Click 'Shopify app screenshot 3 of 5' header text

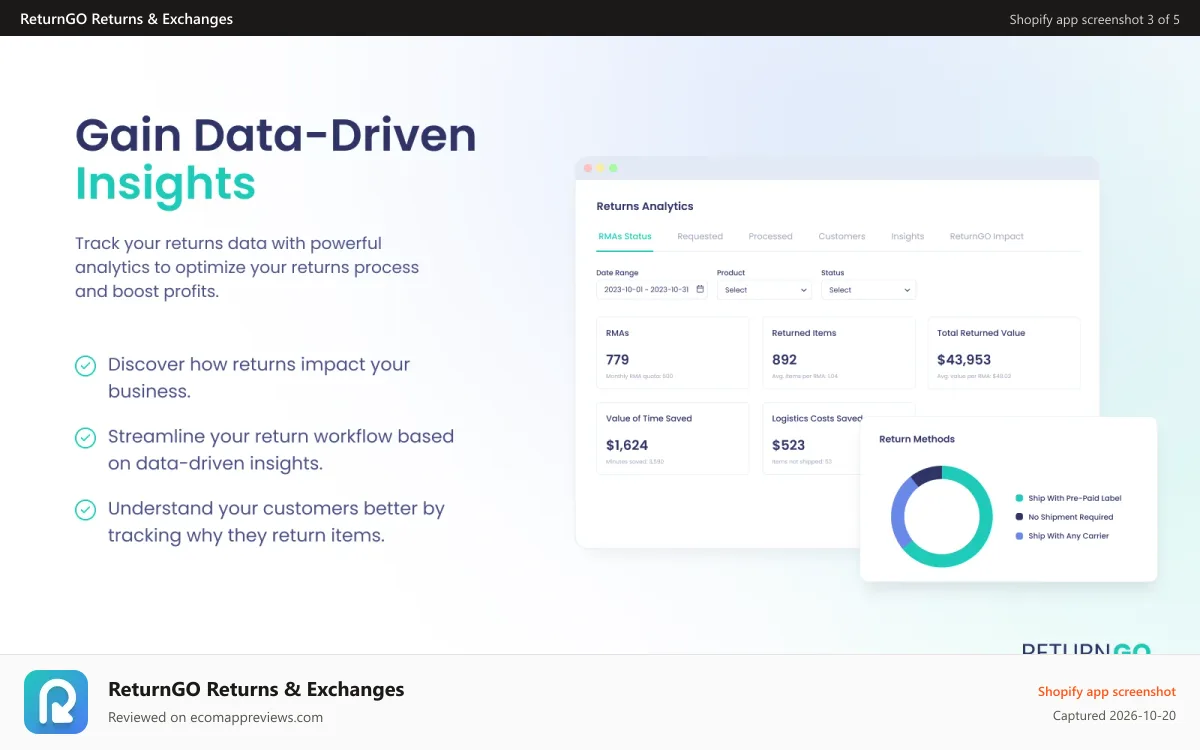point(1095,19)
